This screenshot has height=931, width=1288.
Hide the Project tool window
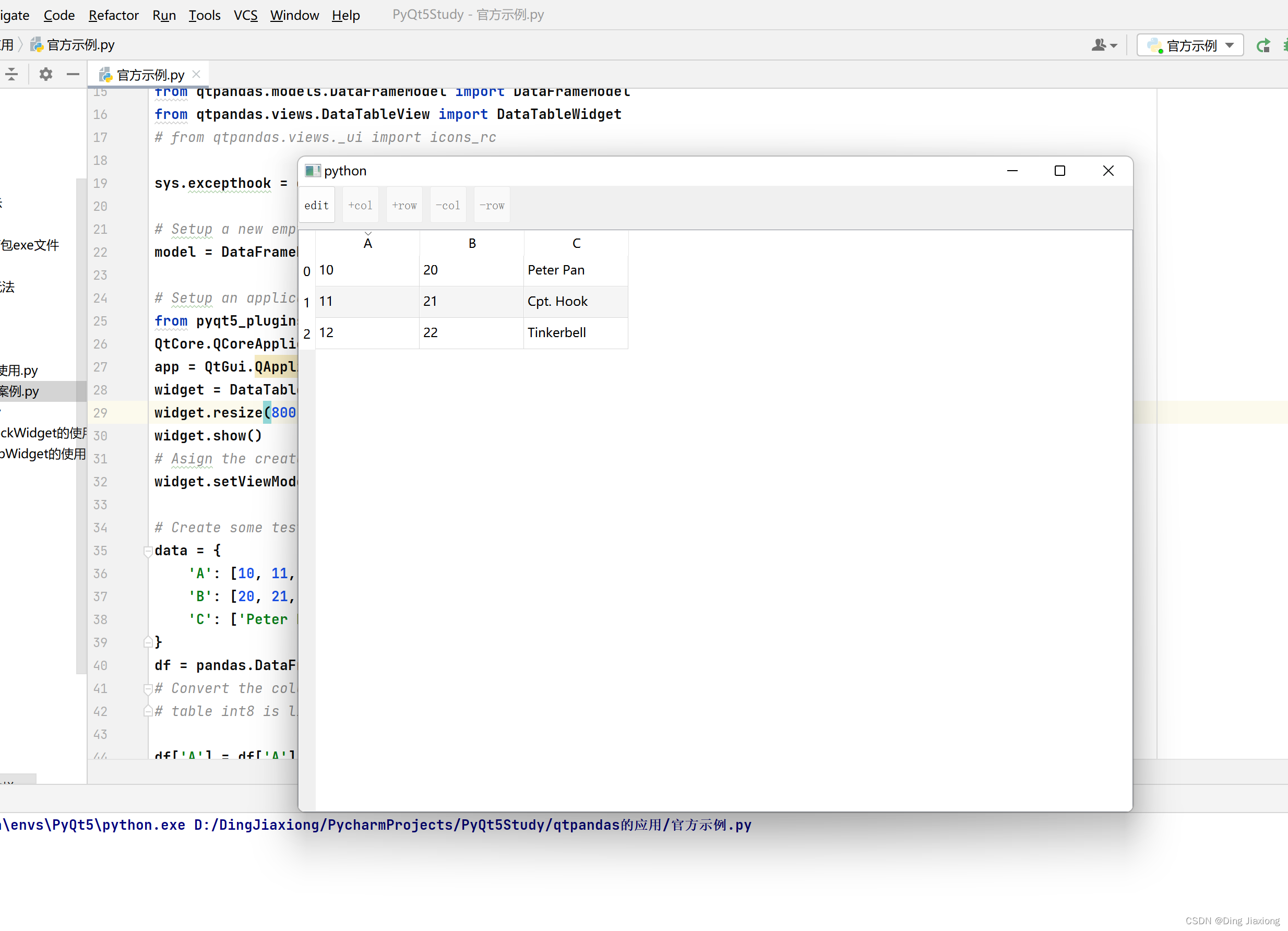[x=72, y=74]
